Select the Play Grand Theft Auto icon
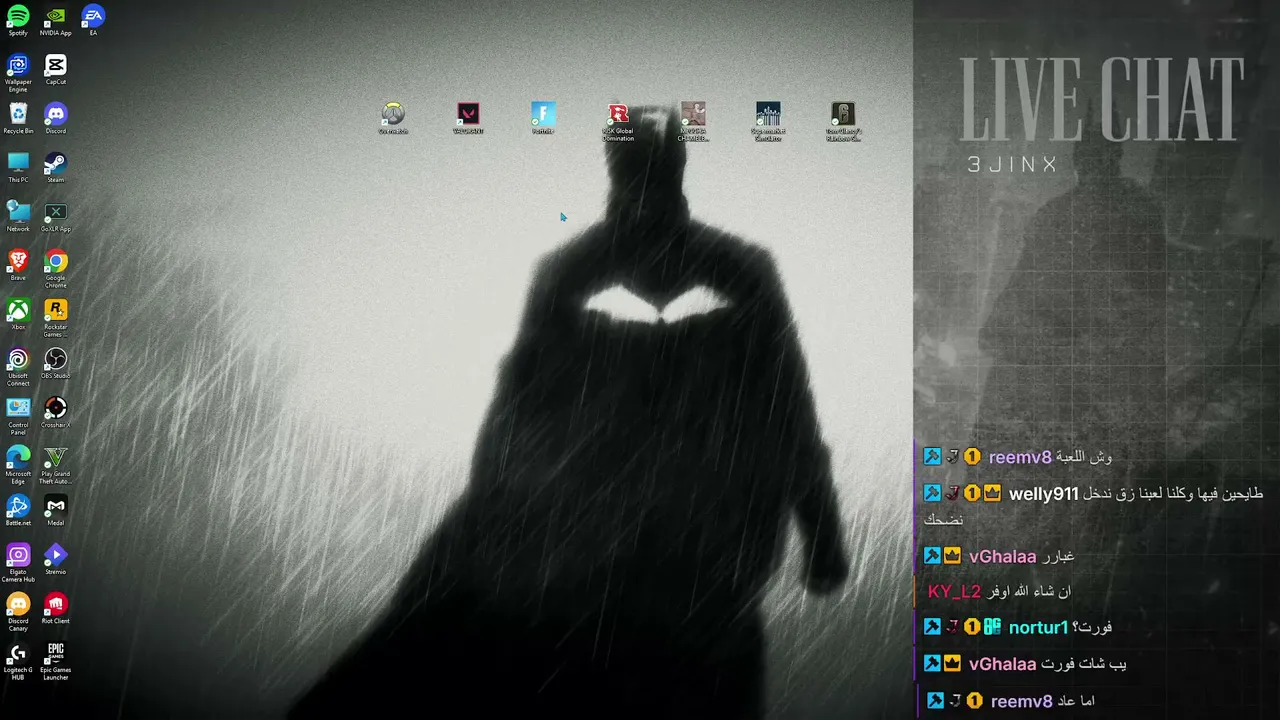Image resolution: width=1280 pixels, height=720 pixels. (x=56, y=466)
